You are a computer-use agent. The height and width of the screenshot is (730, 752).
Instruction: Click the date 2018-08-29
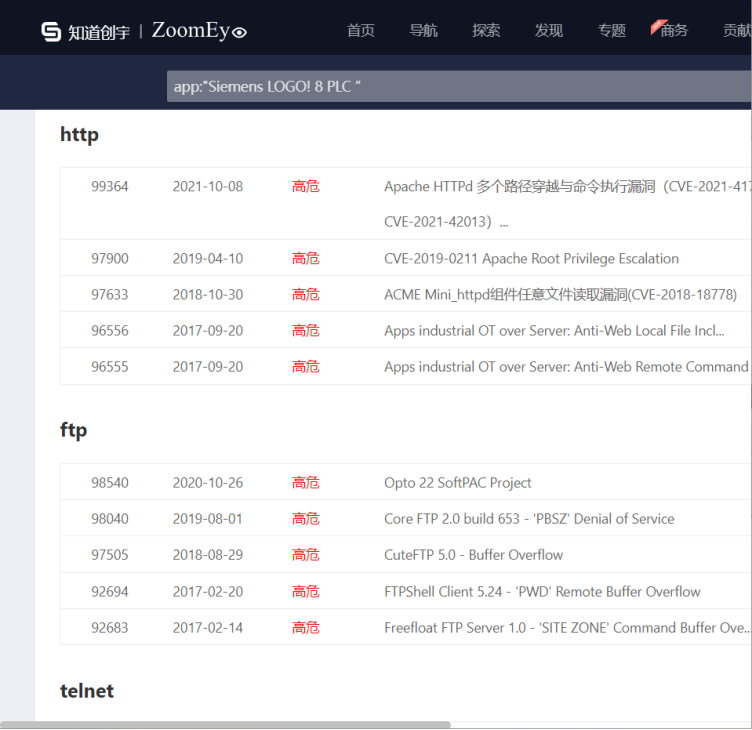click(208, 555)
